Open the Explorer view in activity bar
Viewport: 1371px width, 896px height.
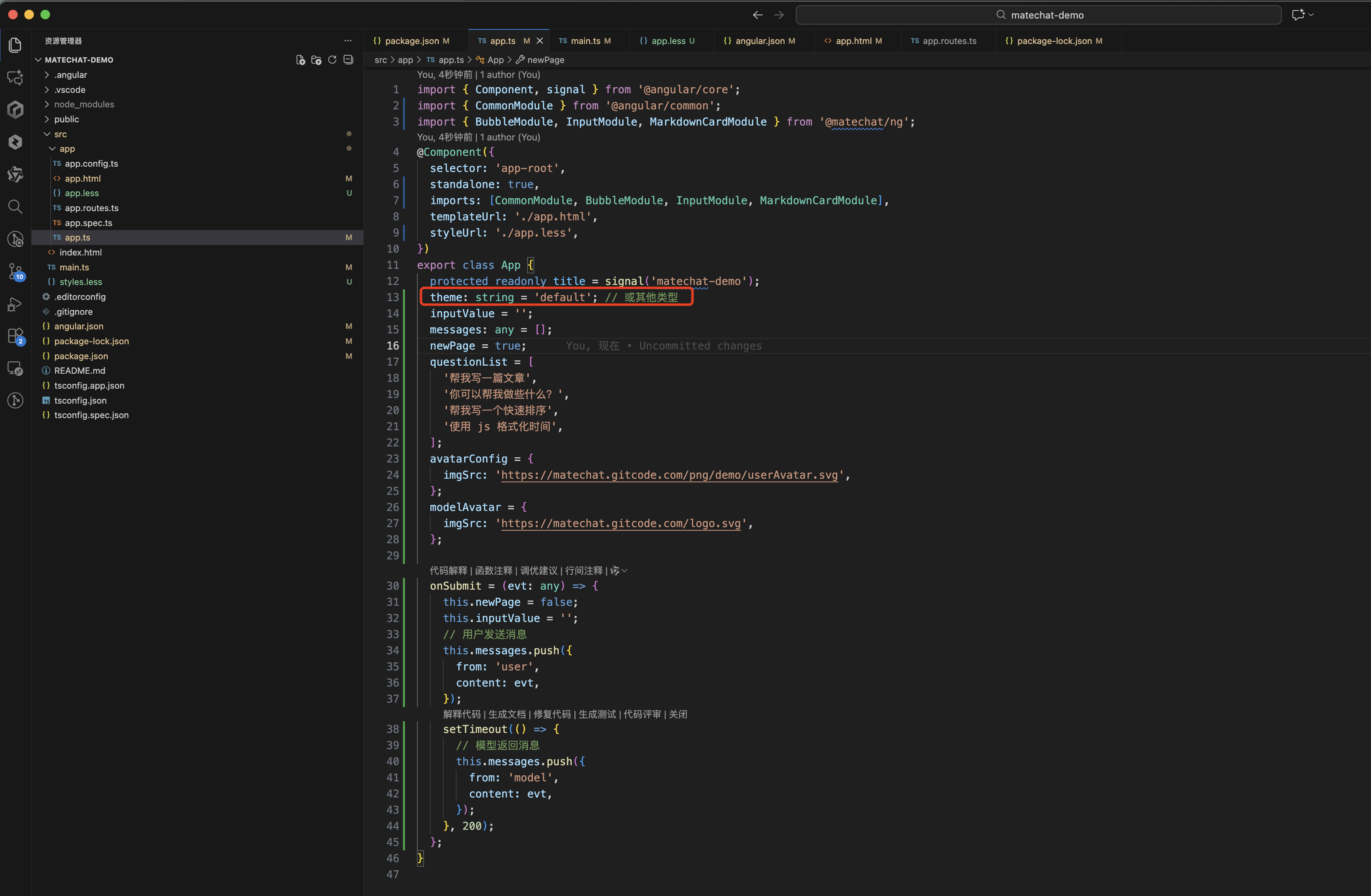coord(16,45)
